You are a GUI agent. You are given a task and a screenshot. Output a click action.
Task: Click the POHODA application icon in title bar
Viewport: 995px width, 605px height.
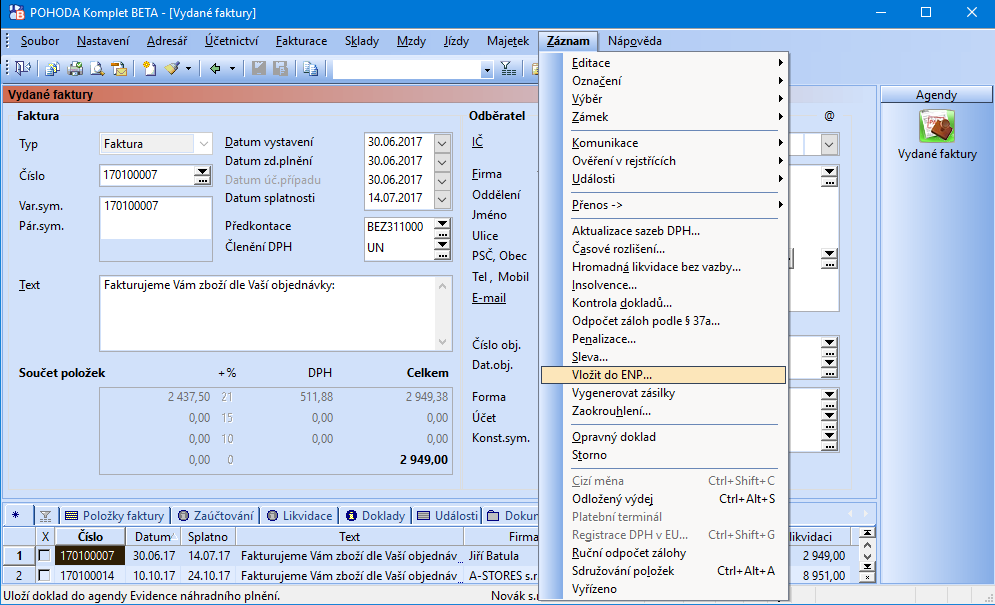(x=16, y=12)
